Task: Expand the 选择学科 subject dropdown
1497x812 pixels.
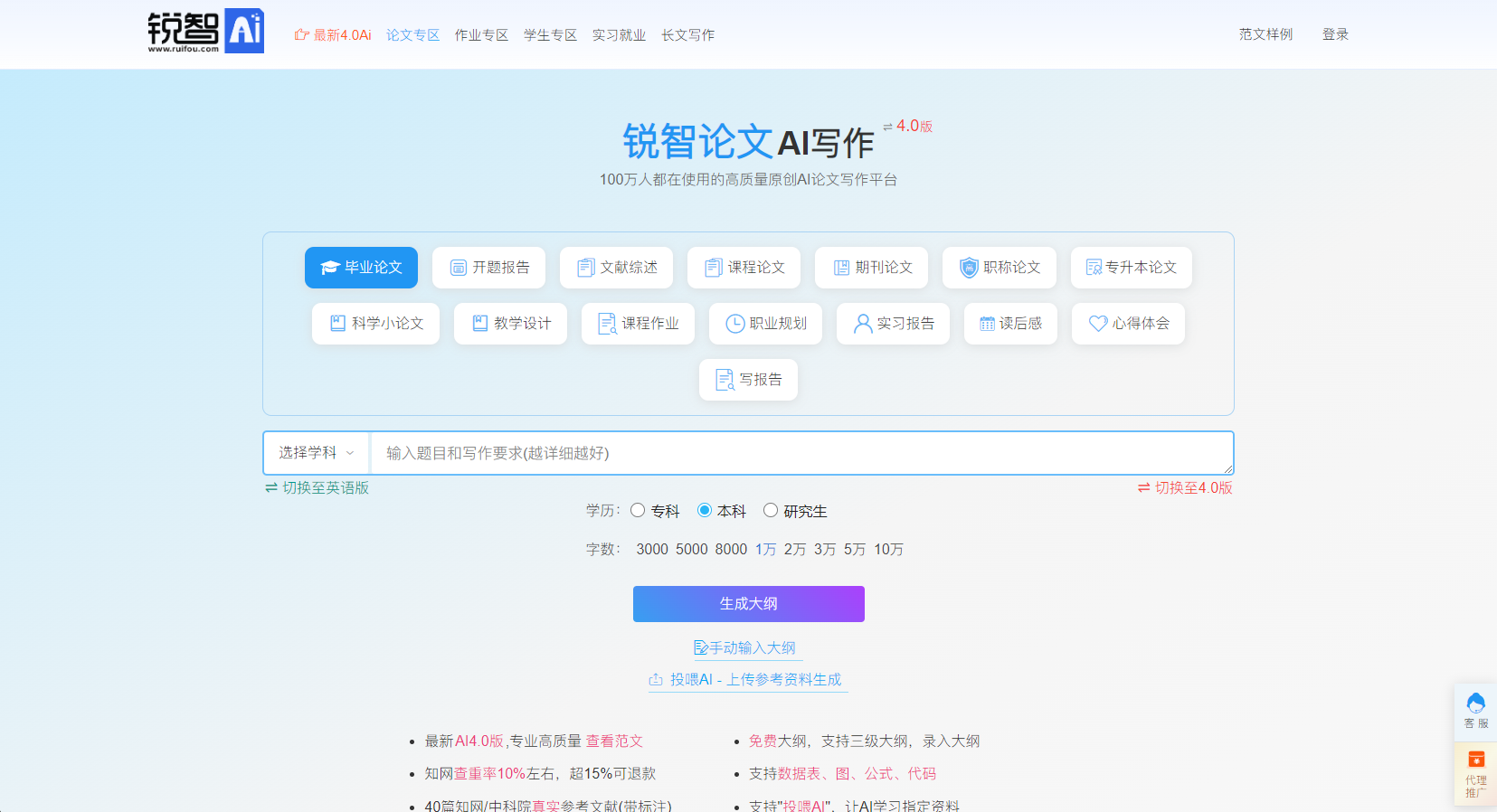Action: [x=316, y=453]
